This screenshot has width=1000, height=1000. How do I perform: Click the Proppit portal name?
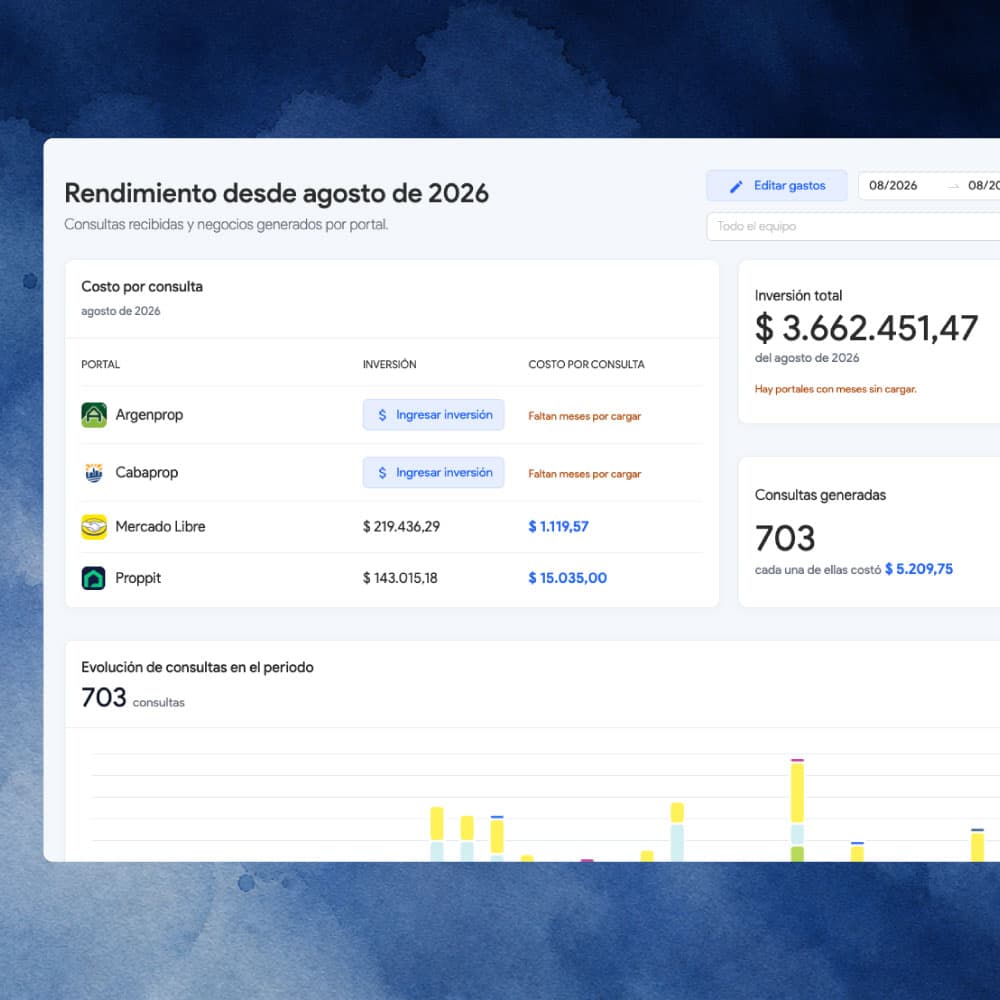click(x=138, y=578)
